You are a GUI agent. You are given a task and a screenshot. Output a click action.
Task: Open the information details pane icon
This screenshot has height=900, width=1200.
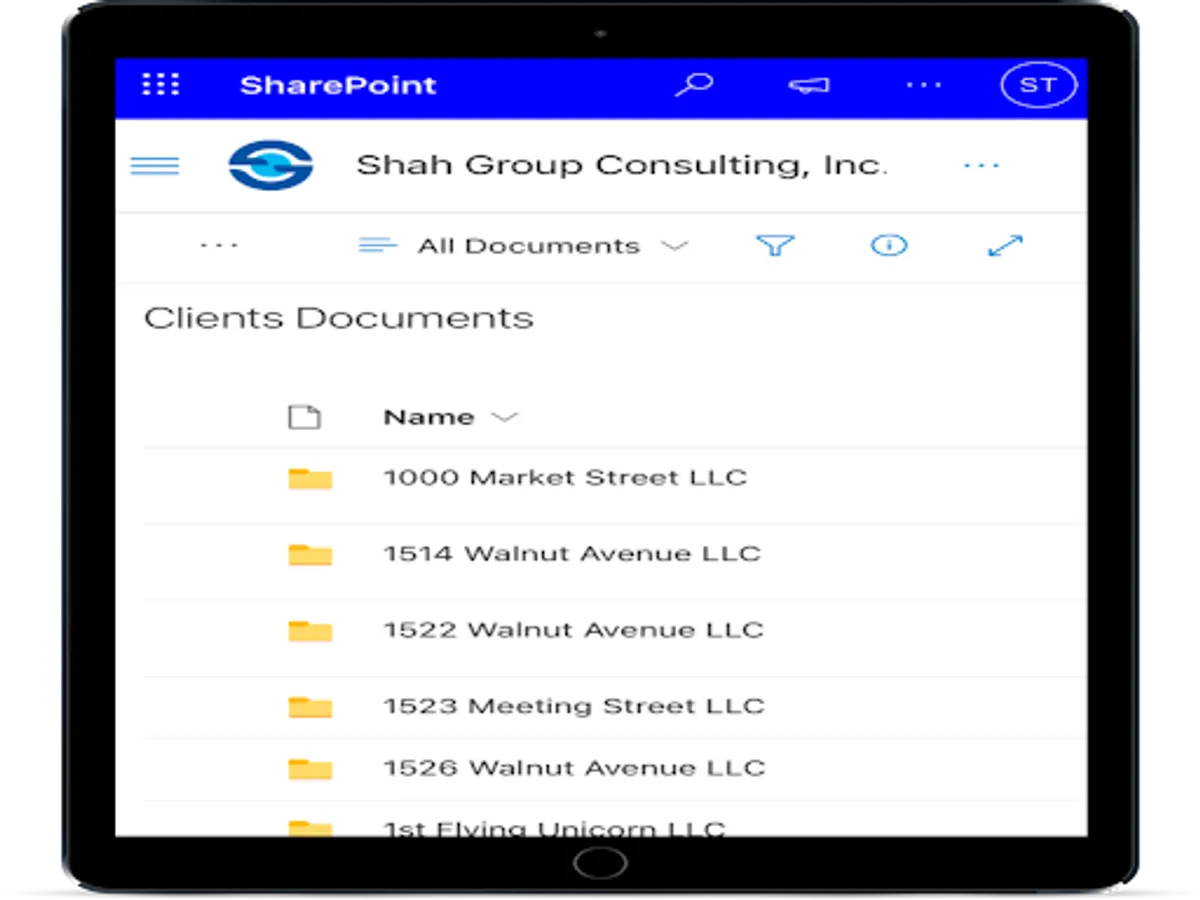tap(889, 245)
